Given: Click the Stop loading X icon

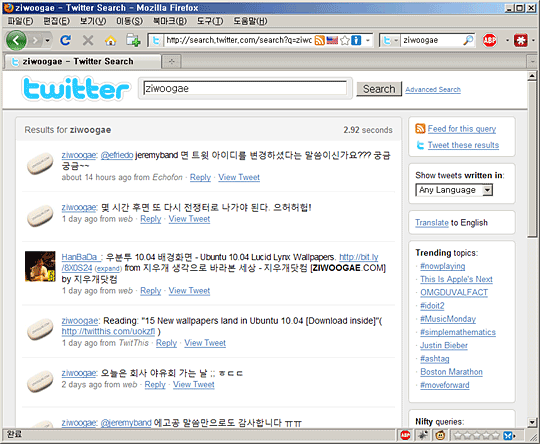Looking at the screenshot, I should (x=88, y=41).
